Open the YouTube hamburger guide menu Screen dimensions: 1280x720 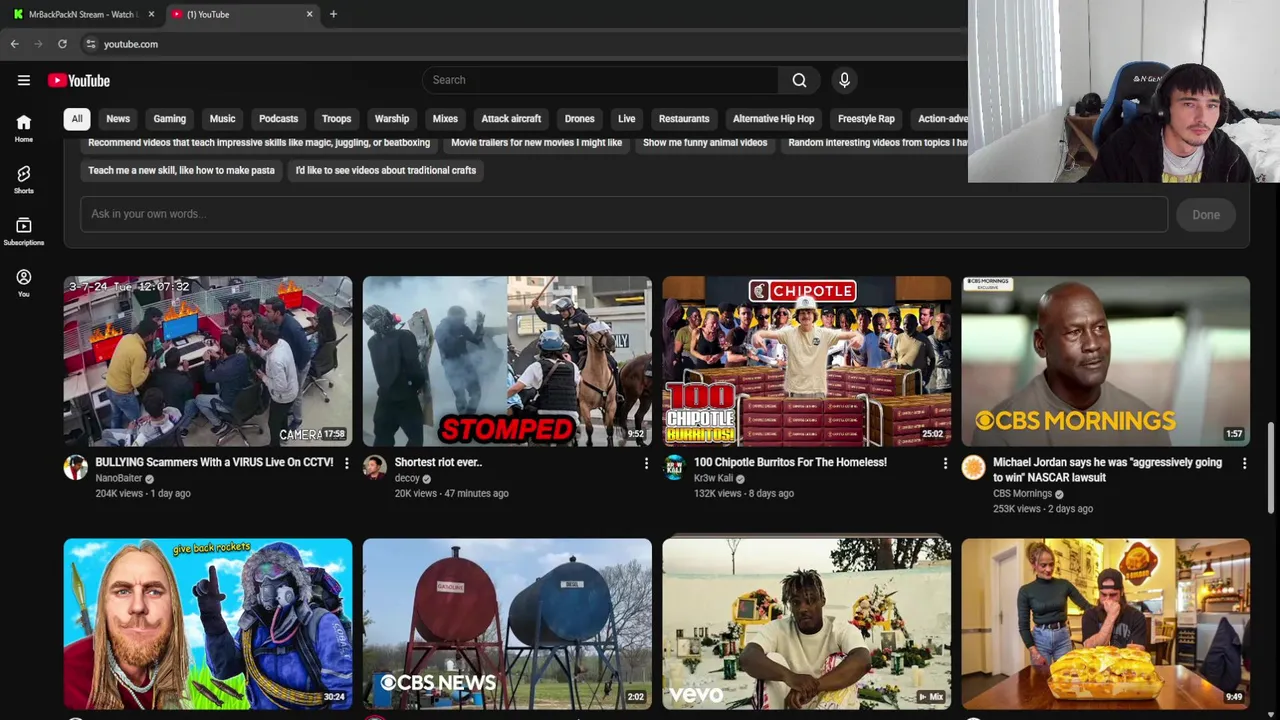(x=24, y=80)
